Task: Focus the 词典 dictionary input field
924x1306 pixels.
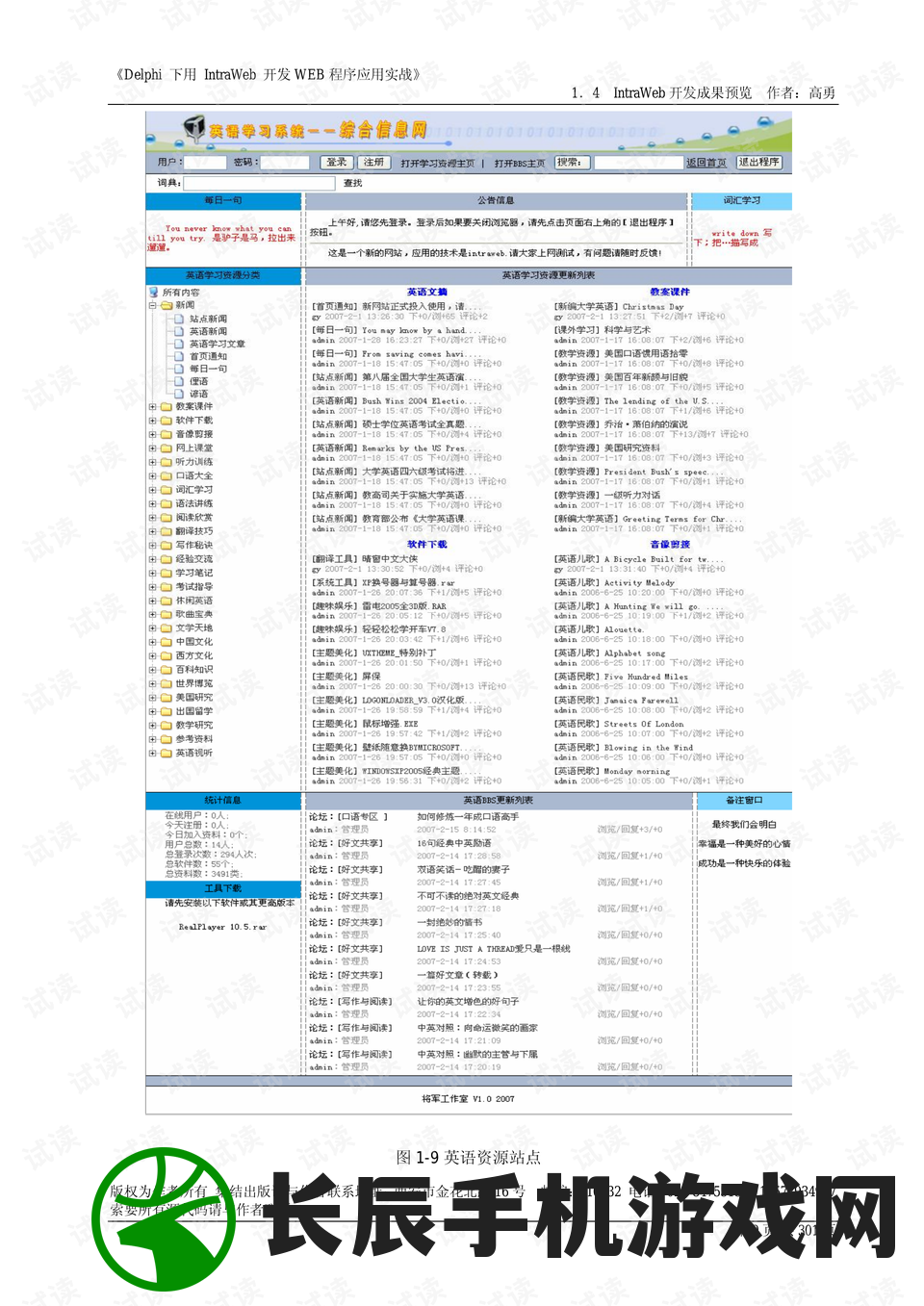Action: tap(260, 183)
